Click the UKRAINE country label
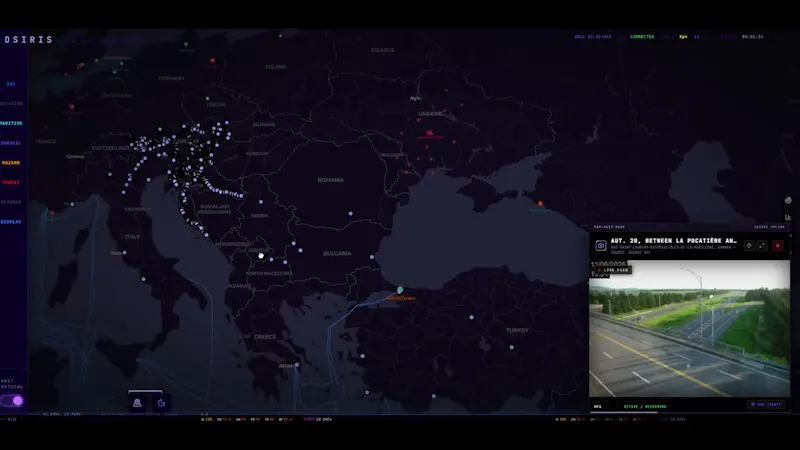Viewport: 800px width, 450px height. [x=431, y=114]
